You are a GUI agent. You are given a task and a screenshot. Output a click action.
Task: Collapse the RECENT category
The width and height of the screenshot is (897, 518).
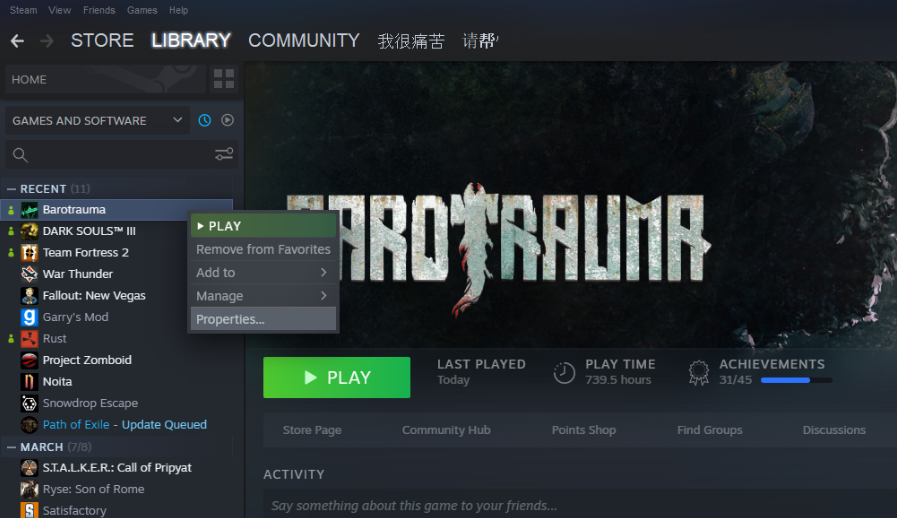(x=11, y=189)
